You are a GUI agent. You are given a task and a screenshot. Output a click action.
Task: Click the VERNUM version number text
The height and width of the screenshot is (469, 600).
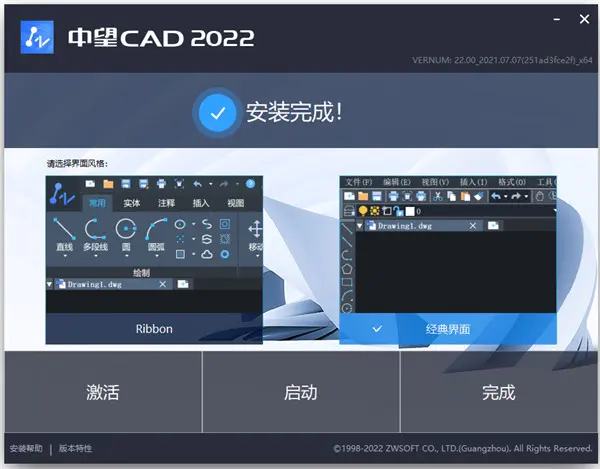tap(502, 60)
